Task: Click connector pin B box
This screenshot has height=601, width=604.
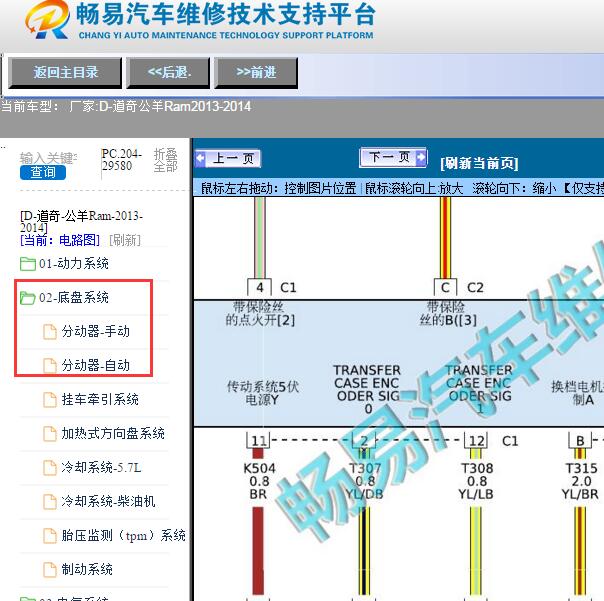Action: (580, 441)
